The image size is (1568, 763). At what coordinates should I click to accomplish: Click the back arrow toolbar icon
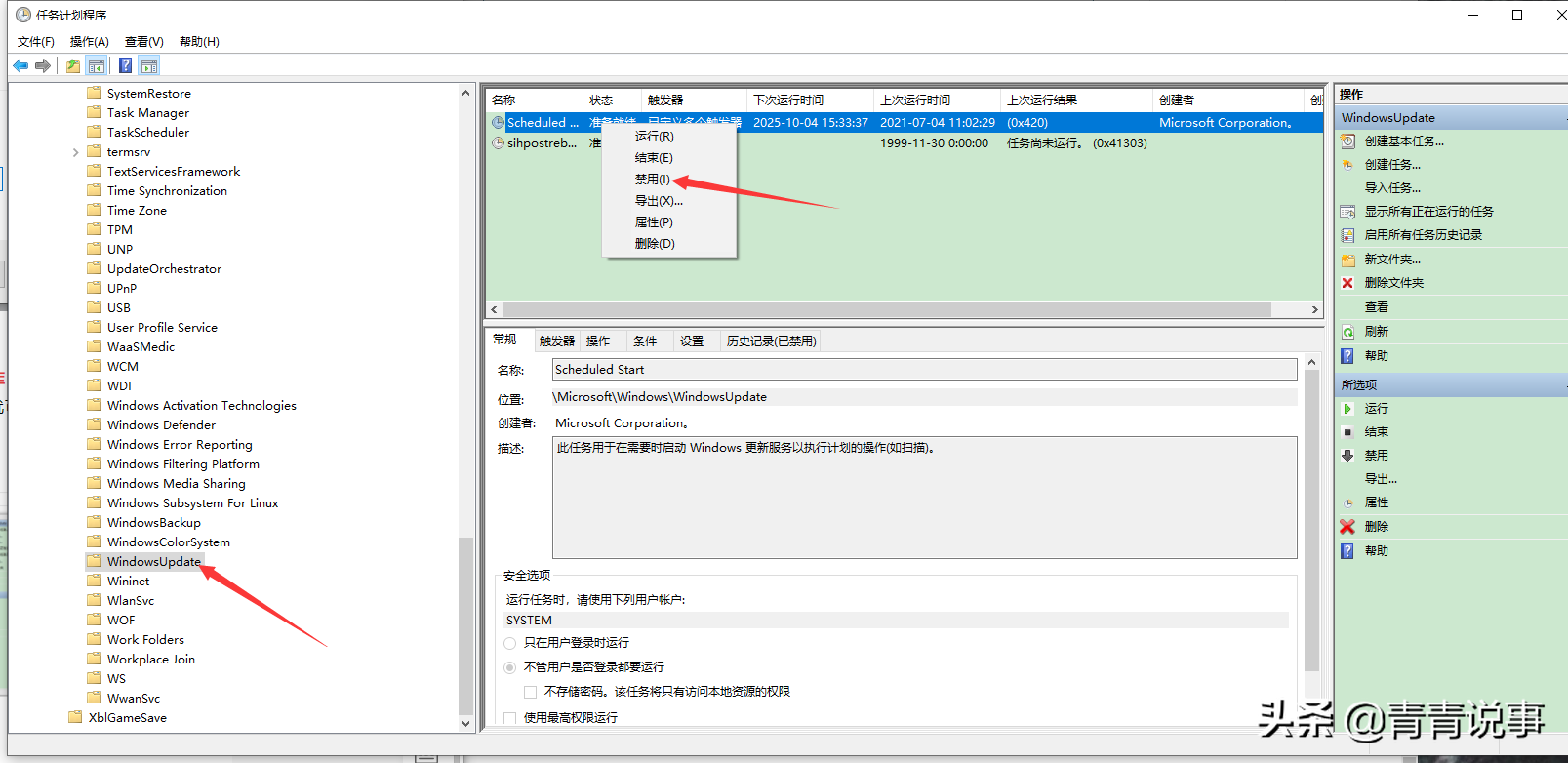pos(20,66)
